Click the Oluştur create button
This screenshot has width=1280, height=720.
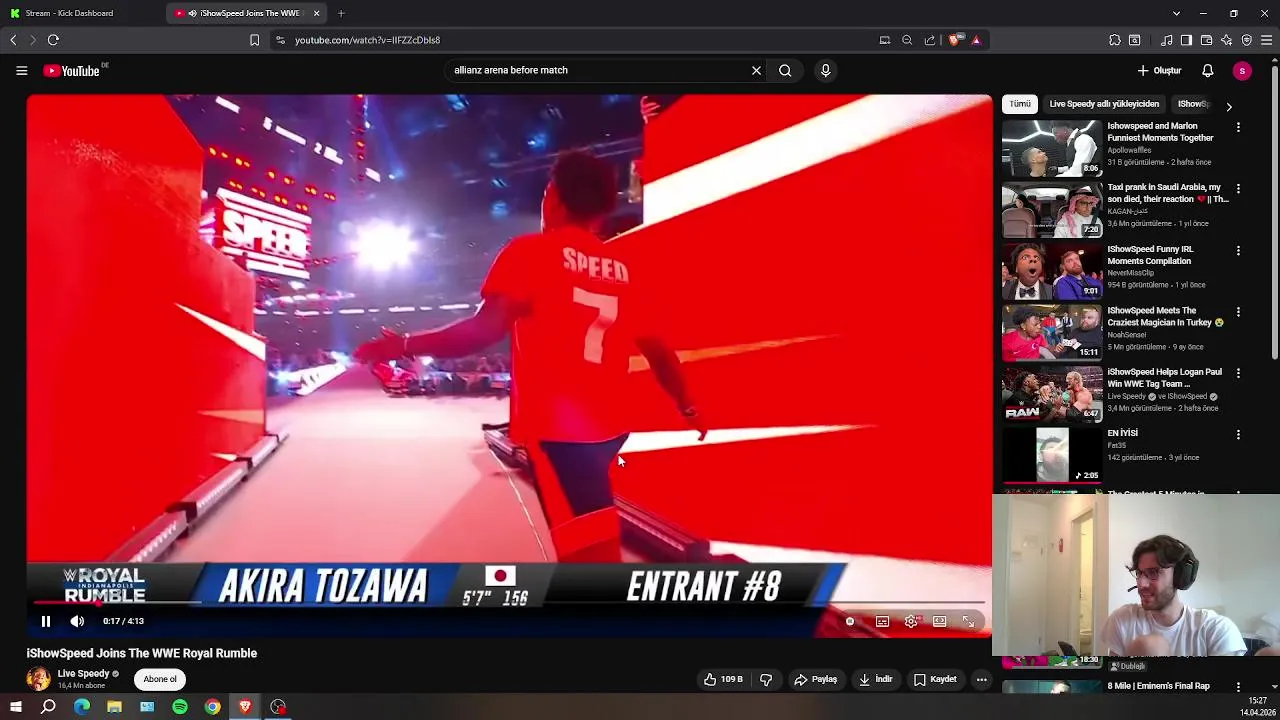(x=1160, y=70)
